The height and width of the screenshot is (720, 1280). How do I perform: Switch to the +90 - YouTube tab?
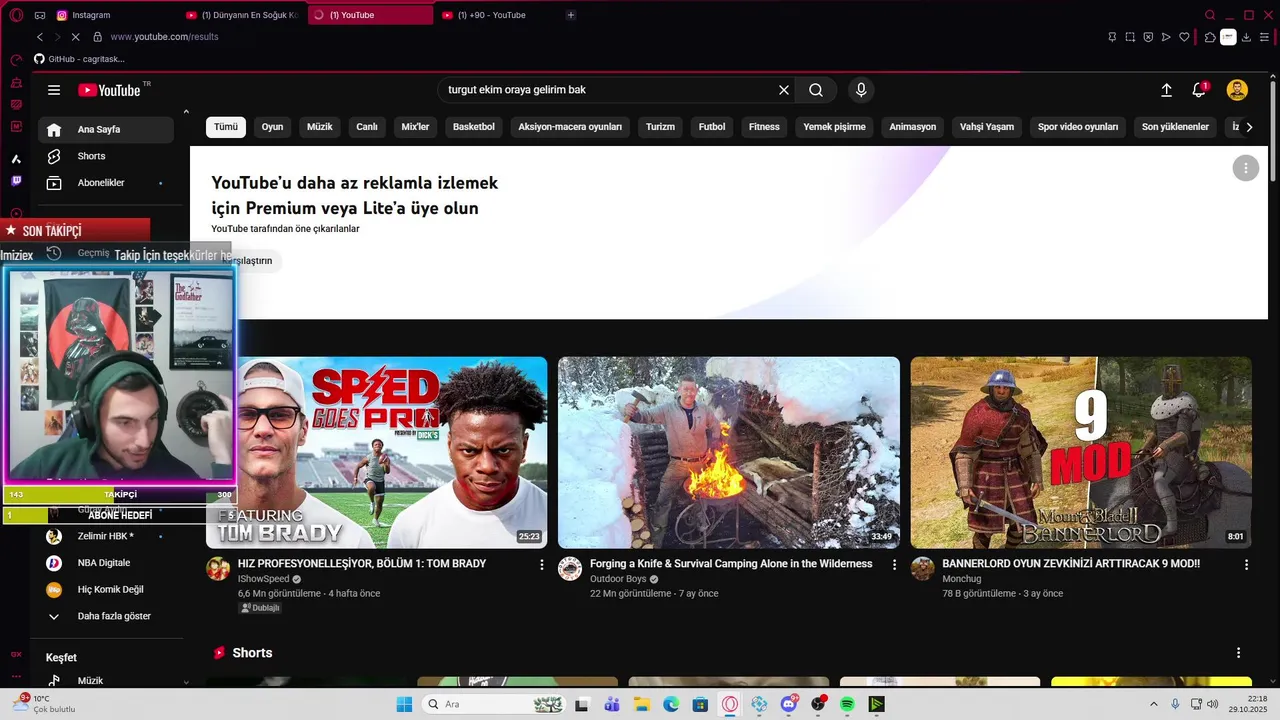(x=495, y=15)
